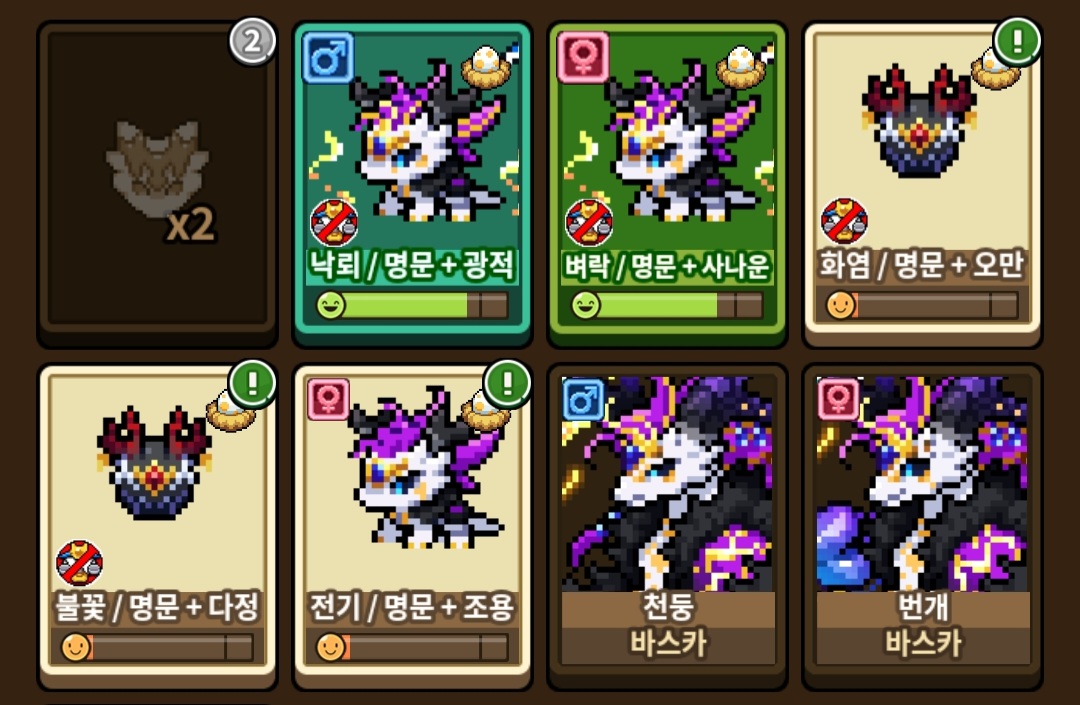
Task: Click the 전기 / 명문 + 조용 label
Action: [412, 607]
